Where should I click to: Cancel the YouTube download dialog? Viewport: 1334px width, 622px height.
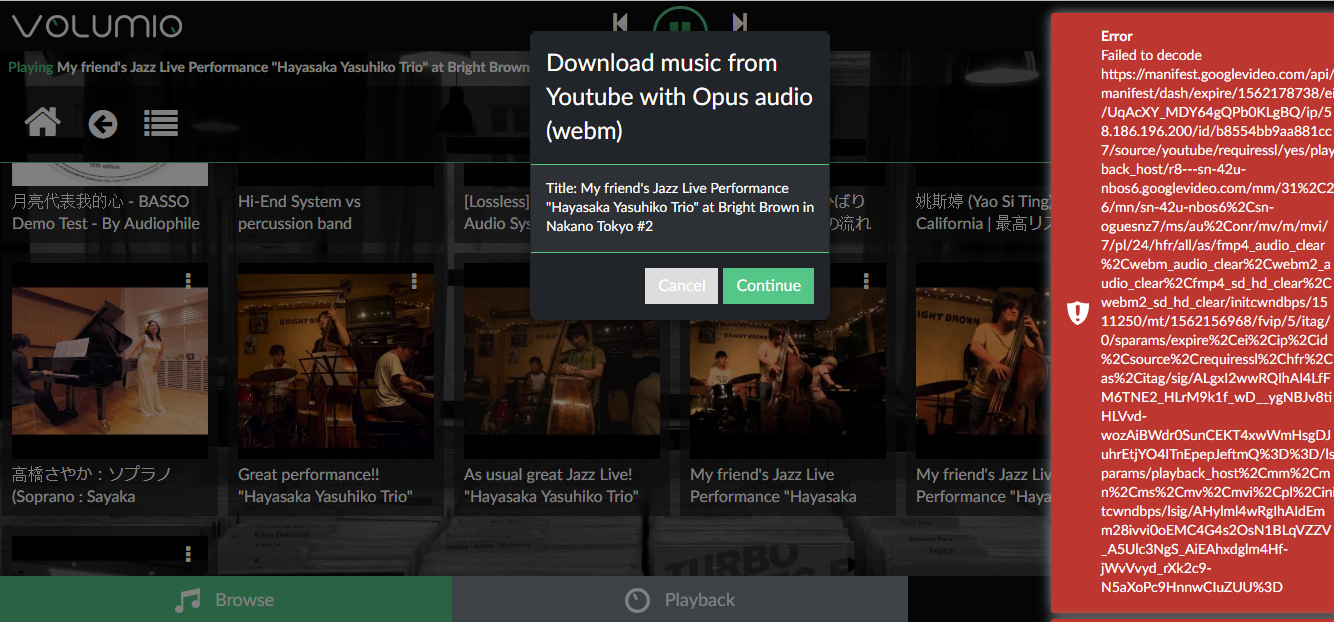[682, 285]
